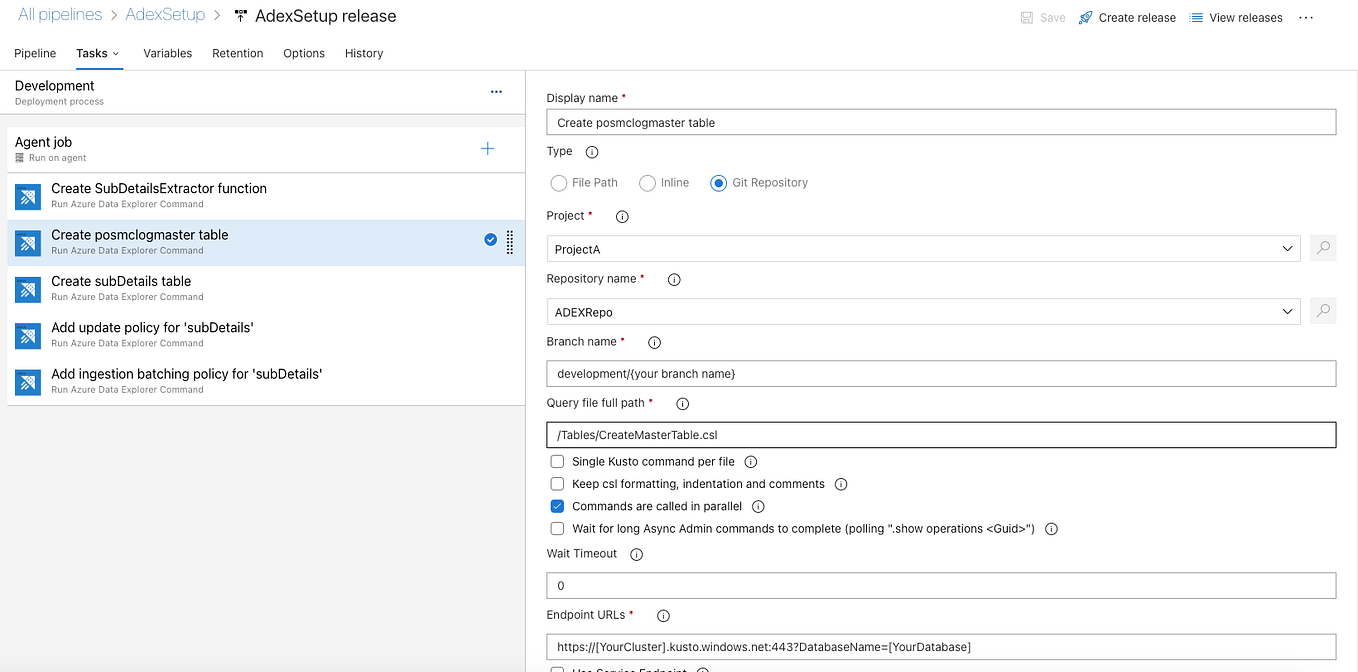
Task: Select the Inline type option
Action: pos(646,182)
